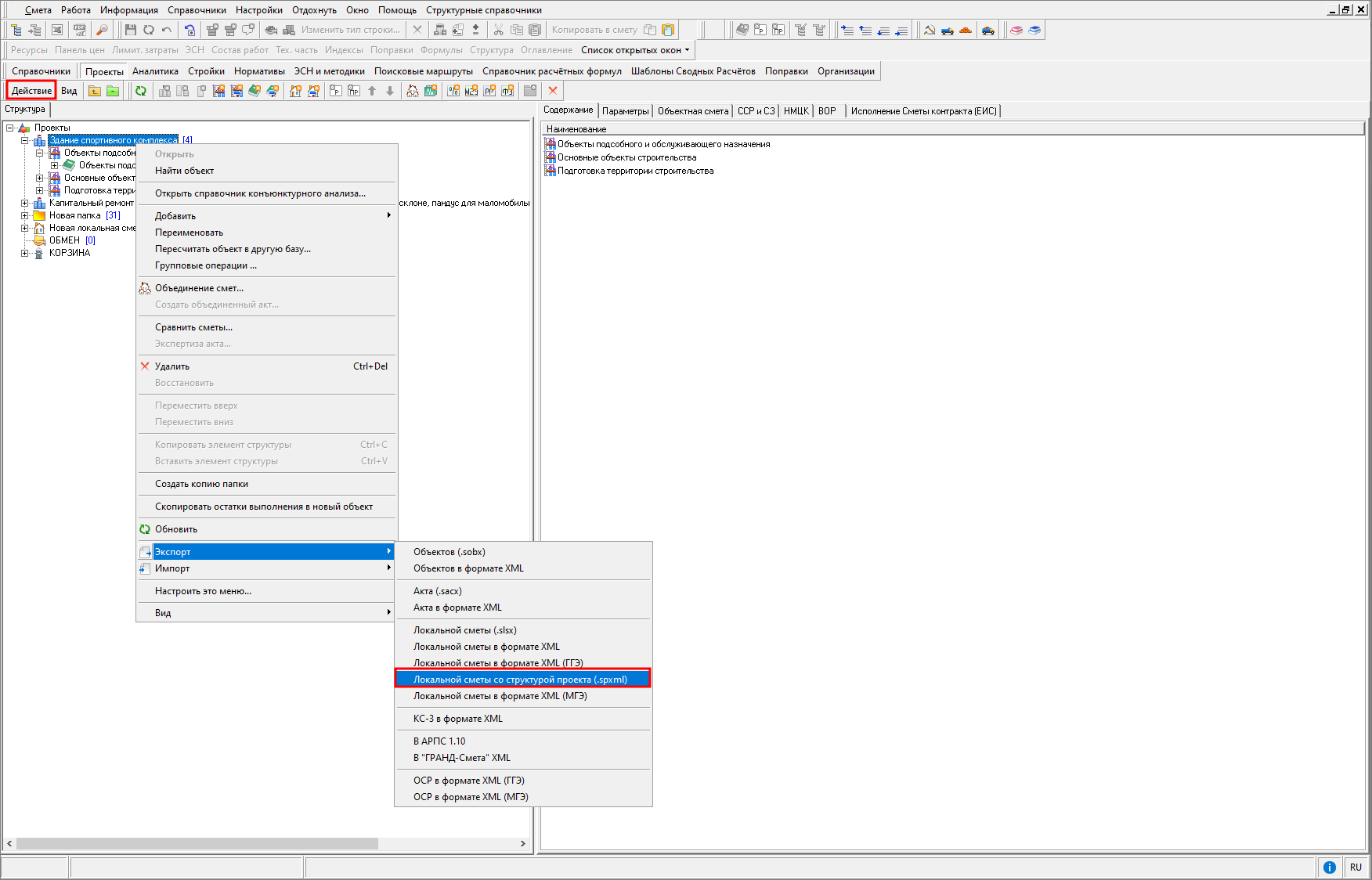Expand the КОРЗИНА tree node
Screen dimensions: 1372x880
[25, 253]
